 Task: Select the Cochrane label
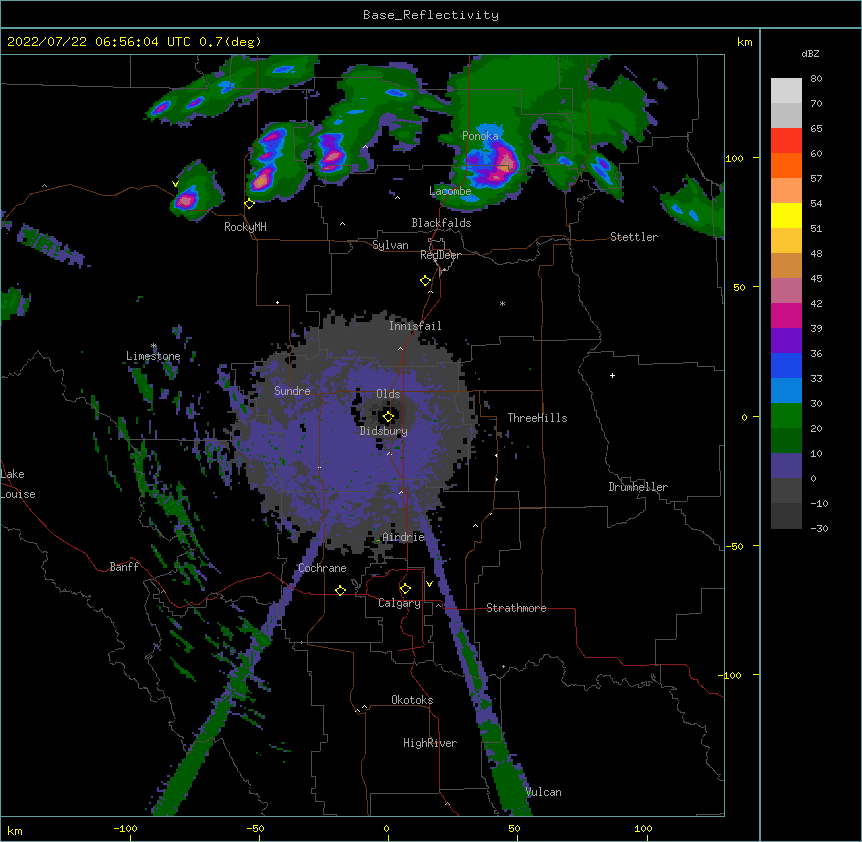point(322,568)
